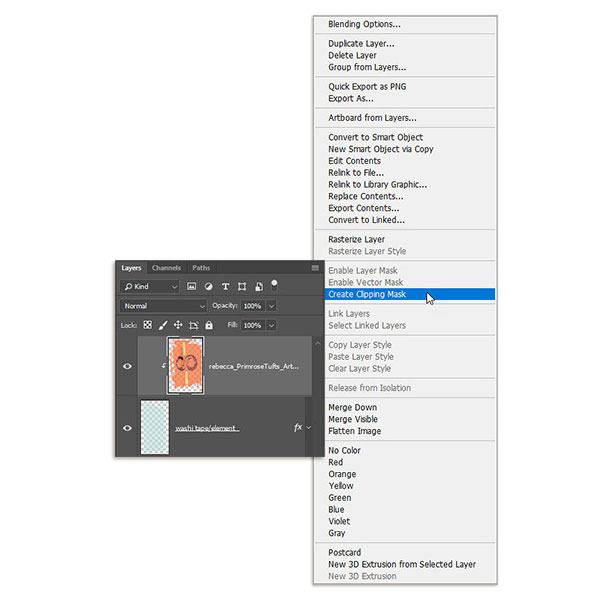600x600 pixels.
Task: Choose Postcard menu entry
Action: coord(405,553)
